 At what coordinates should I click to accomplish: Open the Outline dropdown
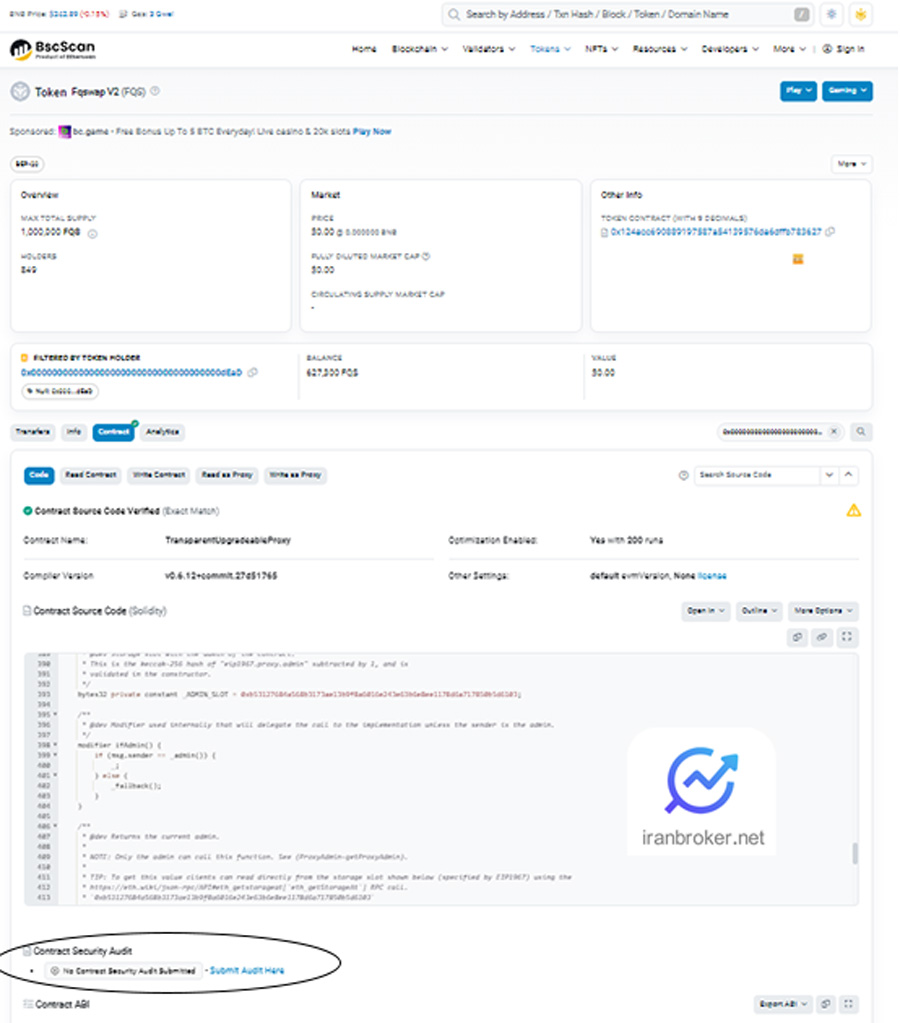point(759,611)
